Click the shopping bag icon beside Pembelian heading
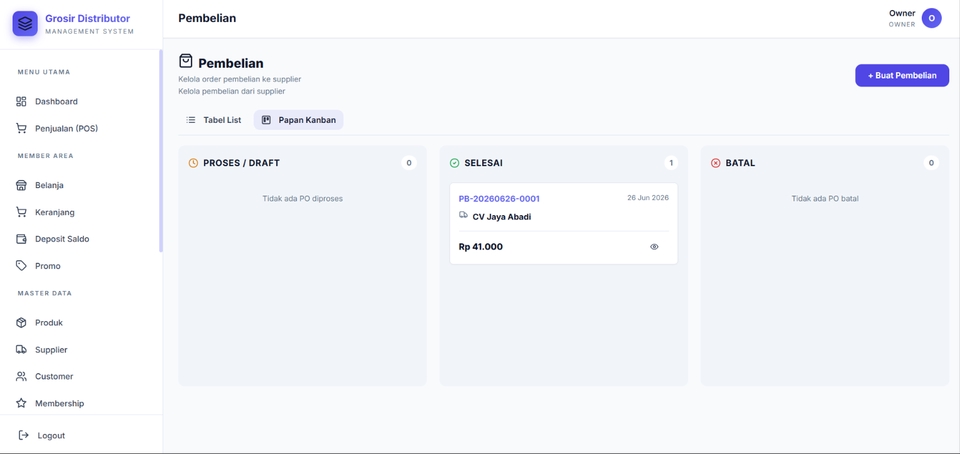 point(186,61)
